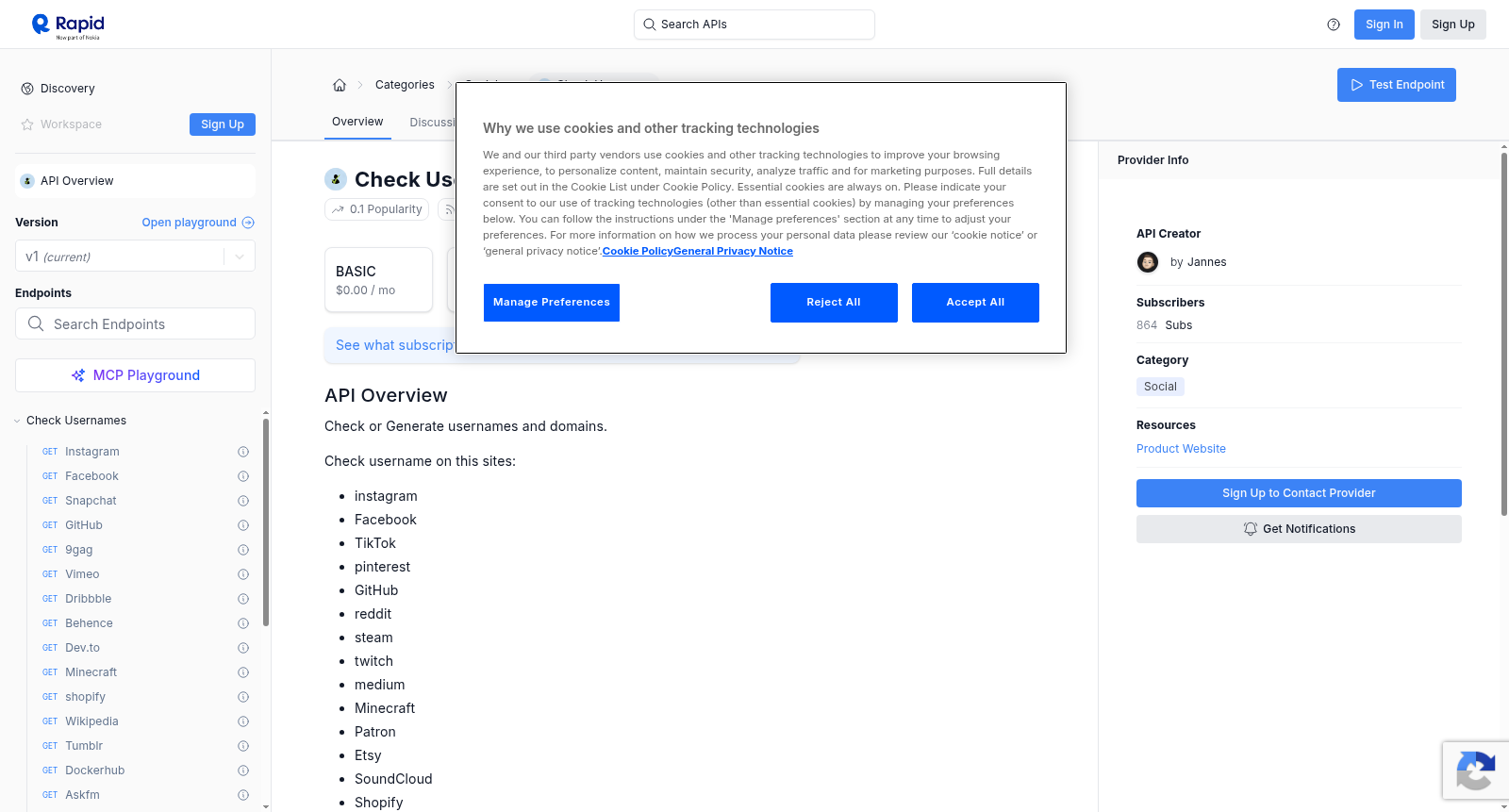Click the Rapid logo in header
Viewport: 1509px width, 812px height.
[x=68, y=25]
